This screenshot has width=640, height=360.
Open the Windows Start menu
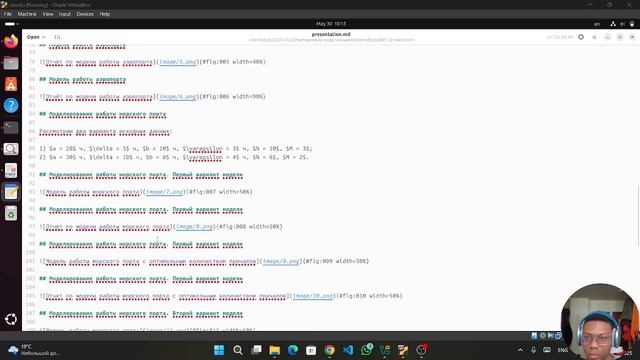(219, 350)
